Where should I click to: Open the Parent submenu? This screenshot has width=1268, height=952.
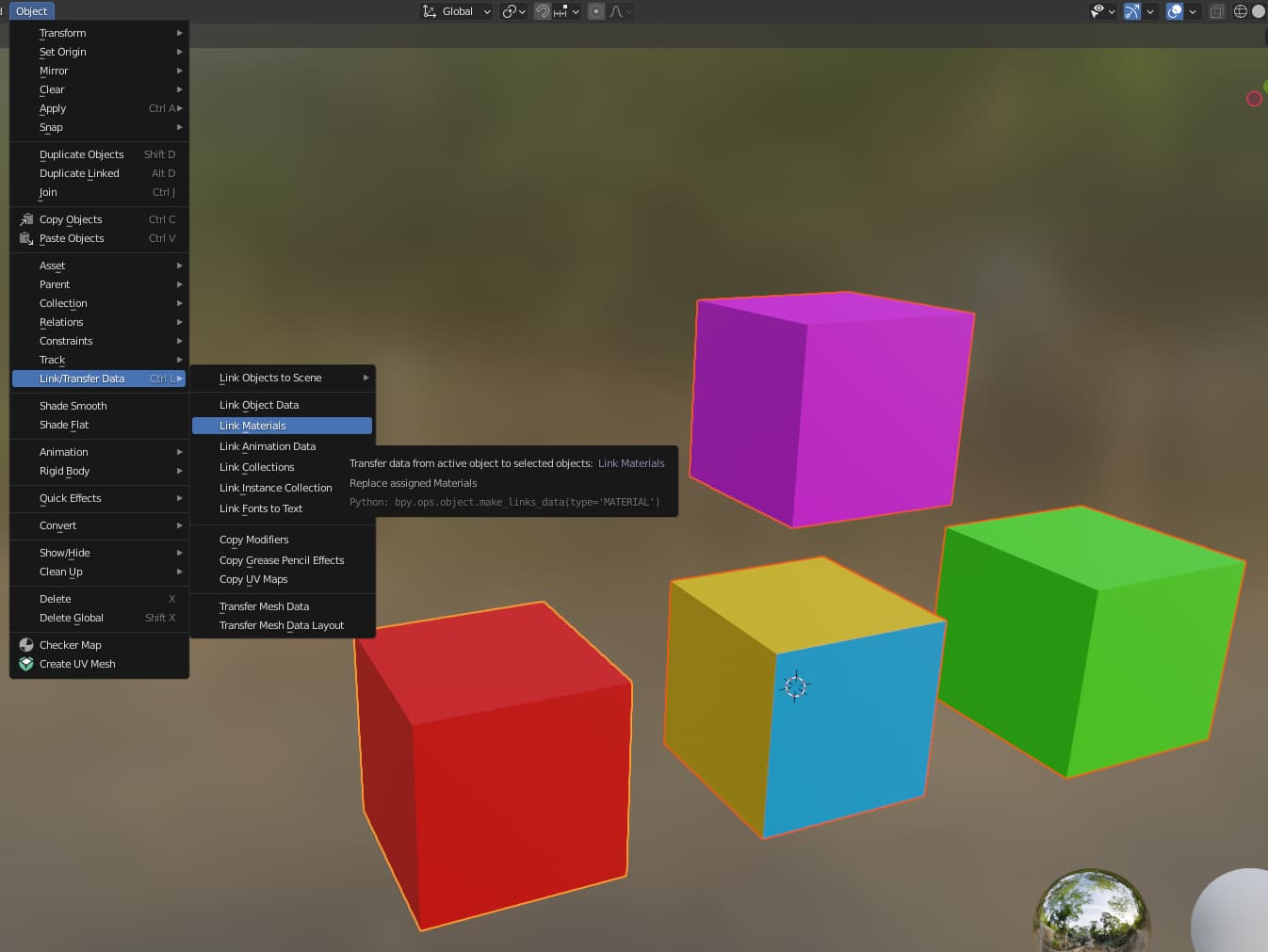pos(99,284)
